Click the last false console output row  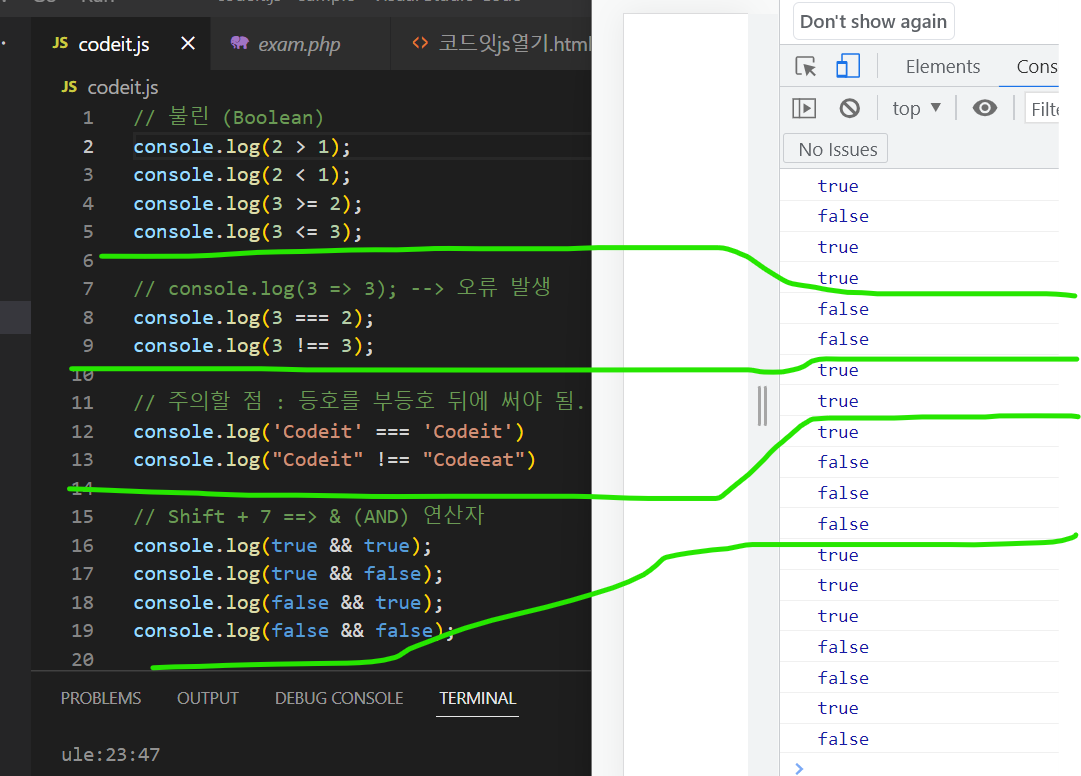(x=919, y=739)
